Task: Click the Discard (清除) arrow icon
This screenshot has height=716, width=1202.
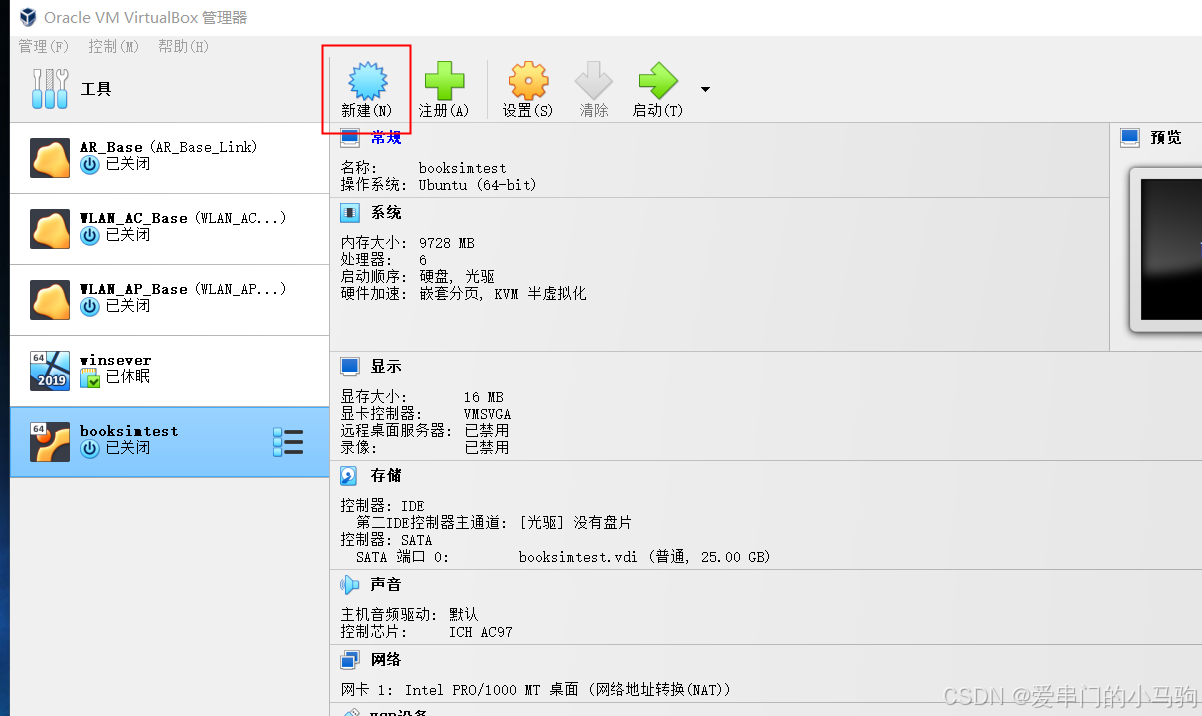Action: [594, 81]
